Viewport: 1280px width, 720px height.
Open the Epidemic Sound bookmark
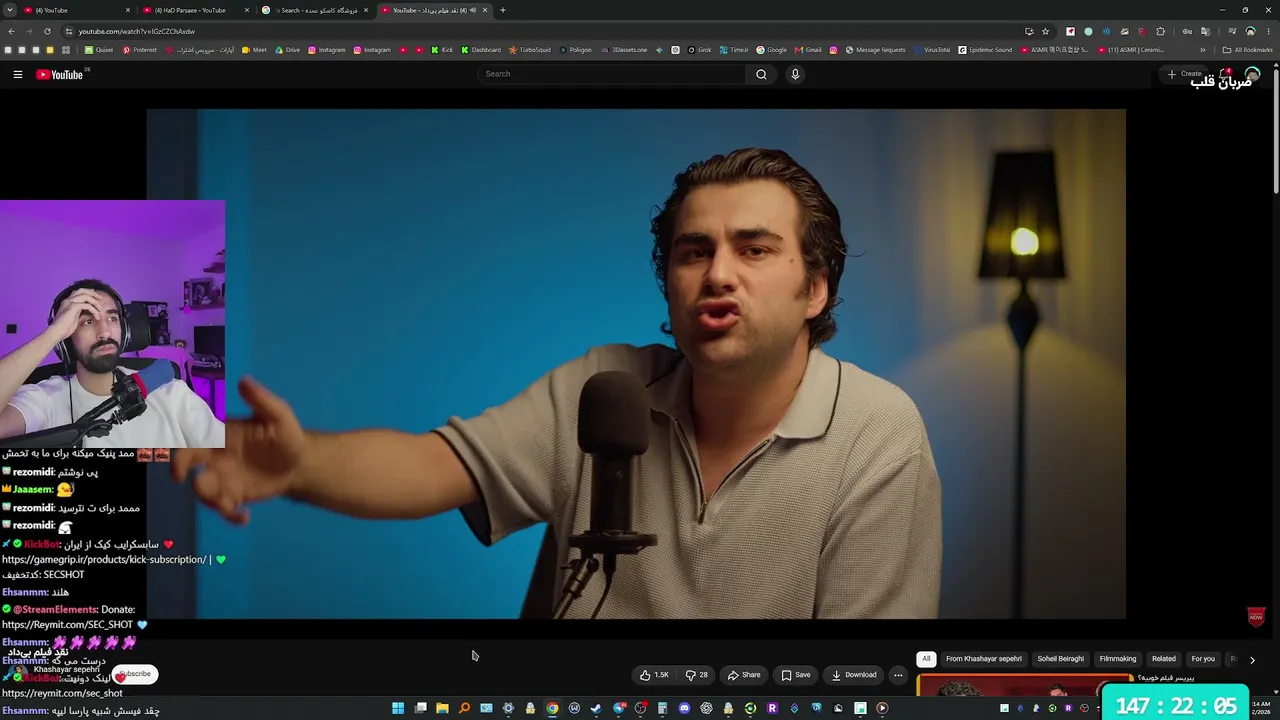[x=986, y=50]
